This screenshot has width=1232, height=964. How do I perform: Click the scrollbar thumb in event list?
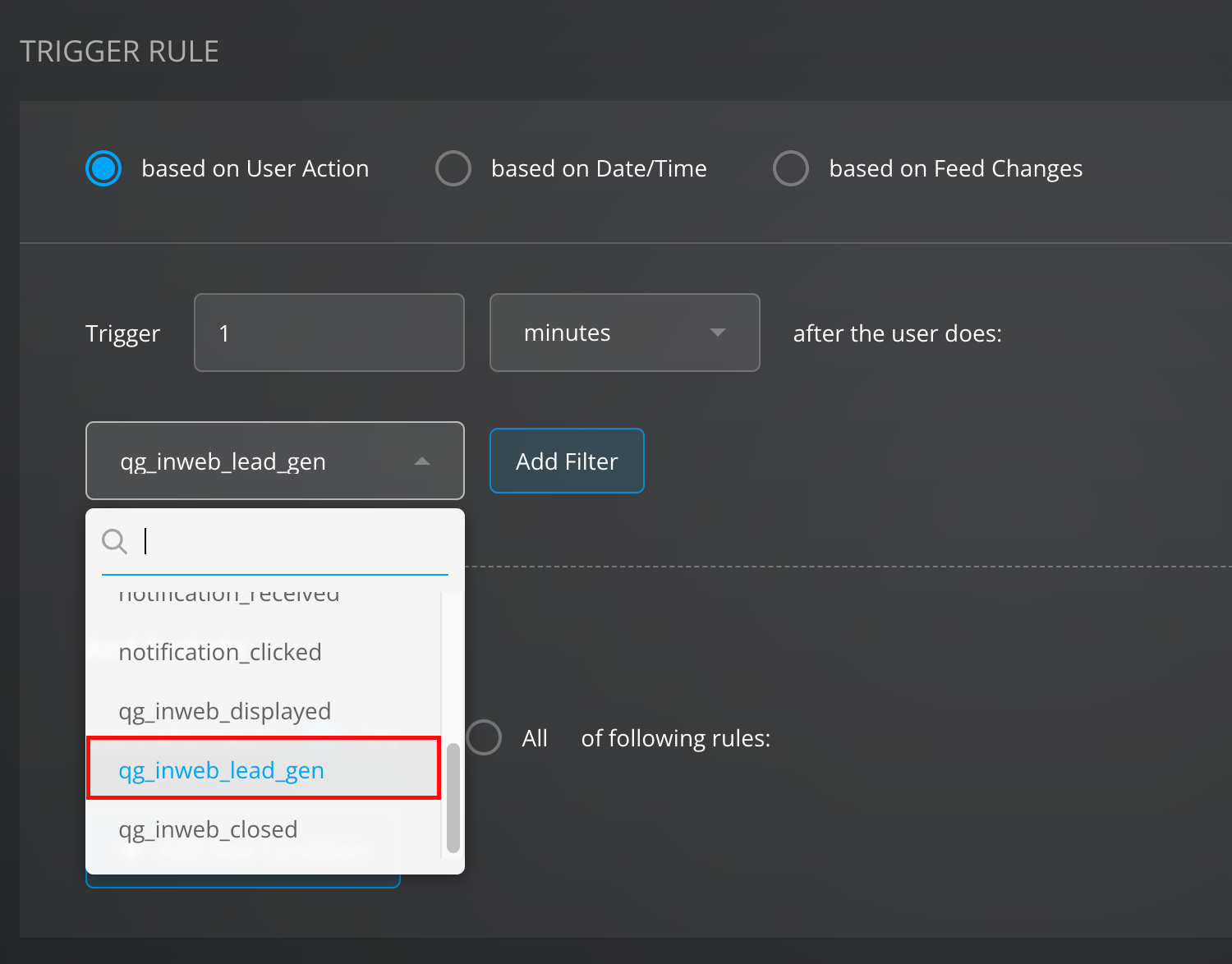coord(453,797)
